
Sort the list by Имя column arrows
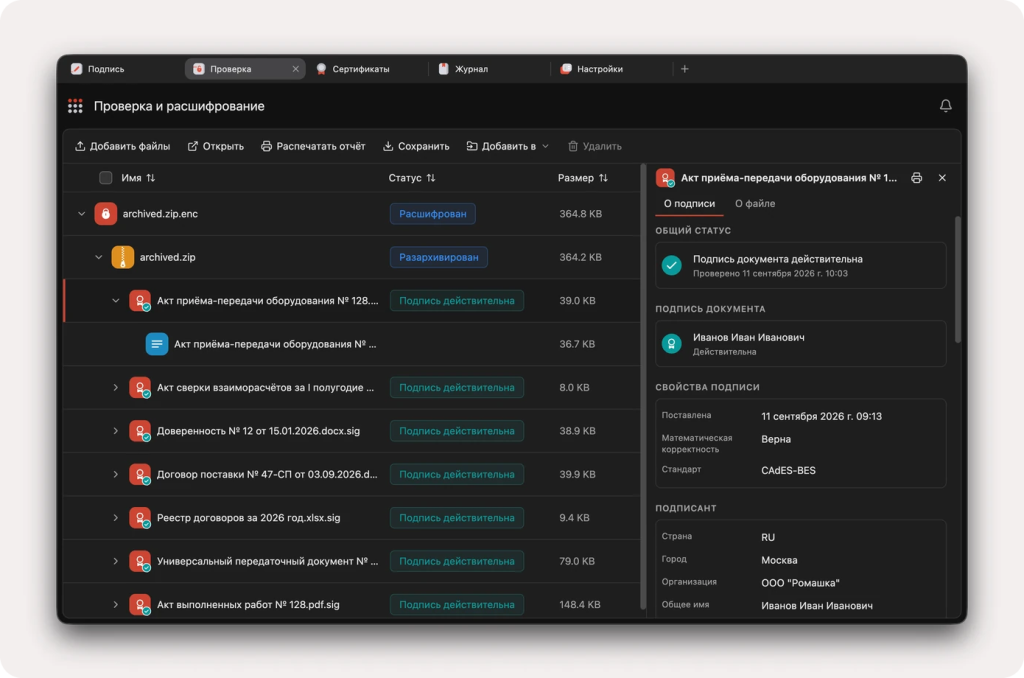(151, 178)
